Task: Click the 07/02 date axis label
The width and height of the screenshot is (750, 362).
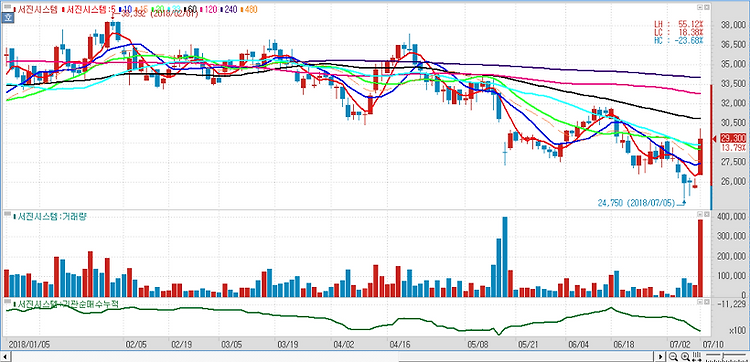Action: pyautogui.click(x=679, y=343)
